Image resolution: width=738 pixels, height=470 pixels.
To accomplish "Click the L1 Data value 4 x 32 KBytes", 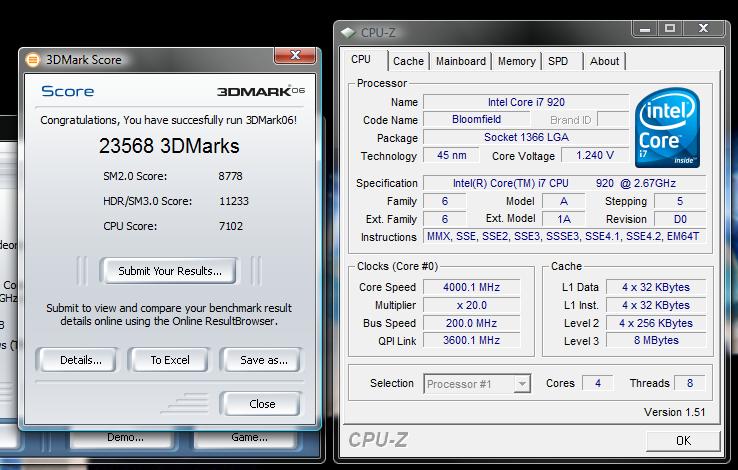I will coord(656,287).
